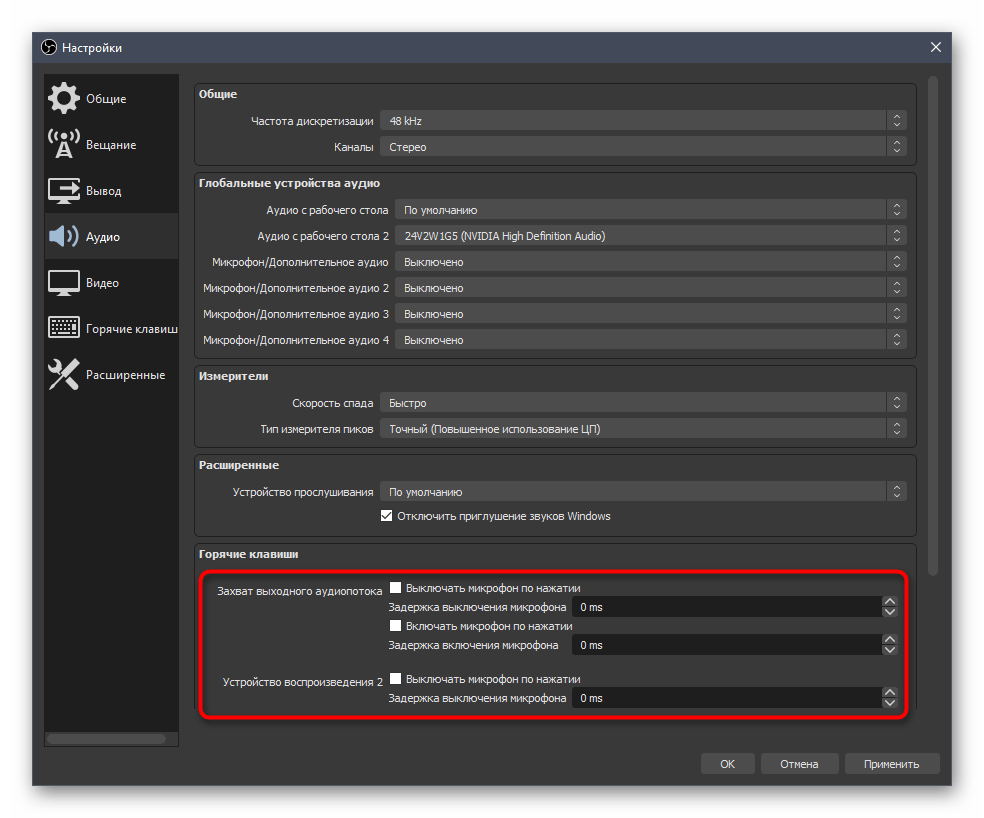Open Скорость спада dropdown
984x818 pixels.
pos(642,403)
